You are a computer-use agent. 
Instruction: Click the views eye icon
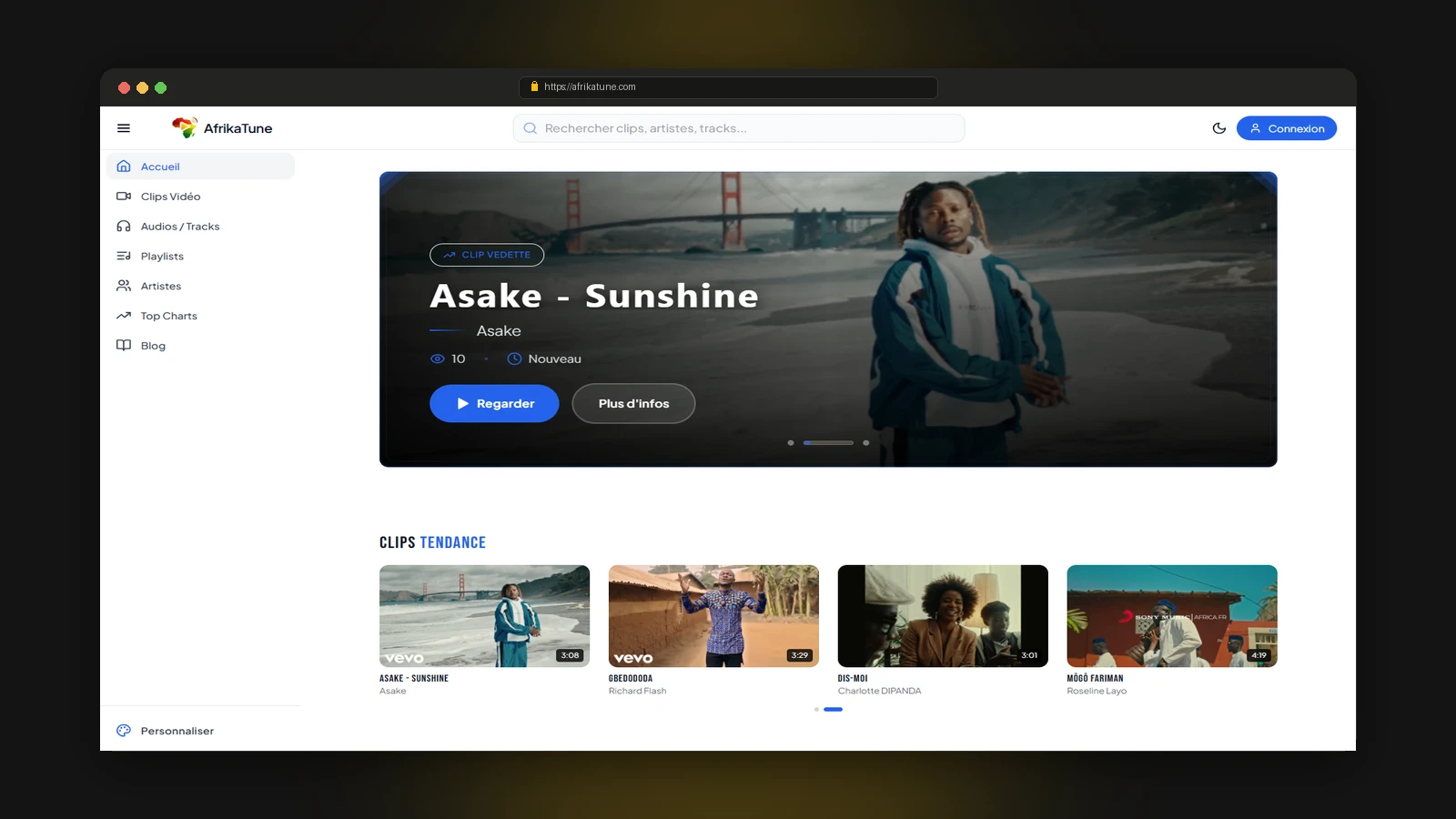click(x=438, y=359)
